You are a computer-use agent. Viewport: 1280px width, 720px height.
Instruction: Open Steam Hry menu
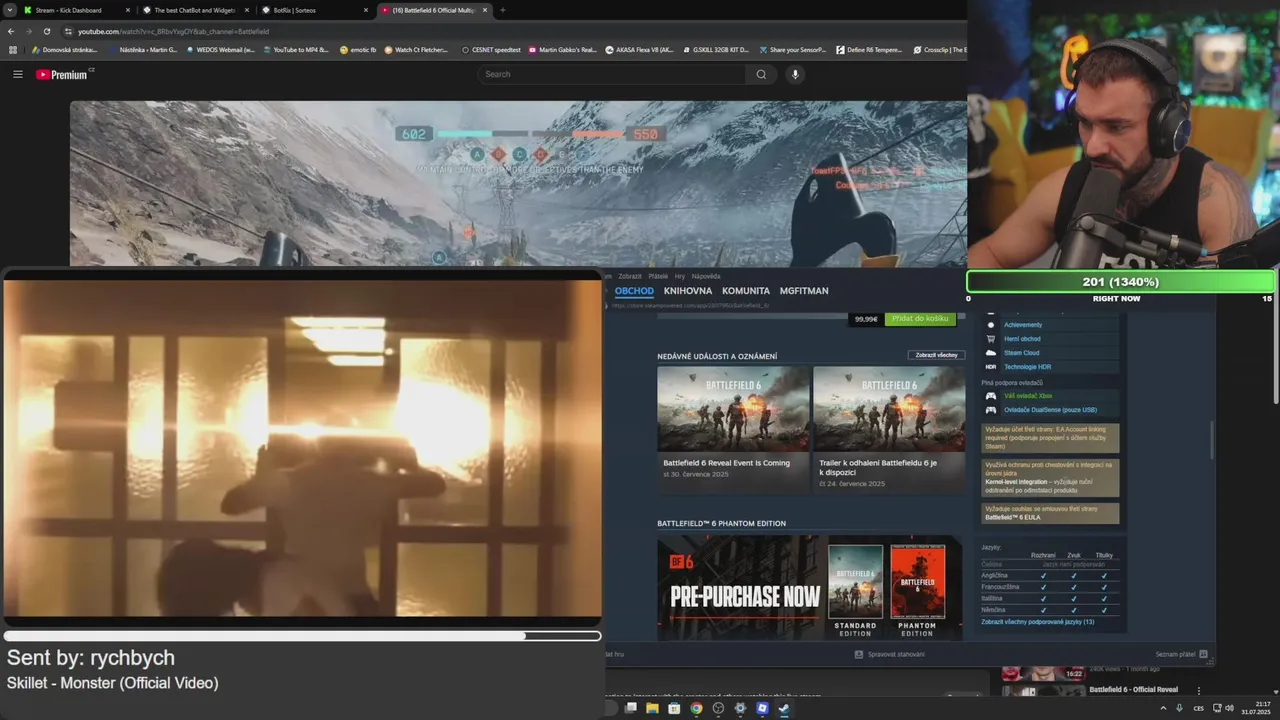point(680,276)
